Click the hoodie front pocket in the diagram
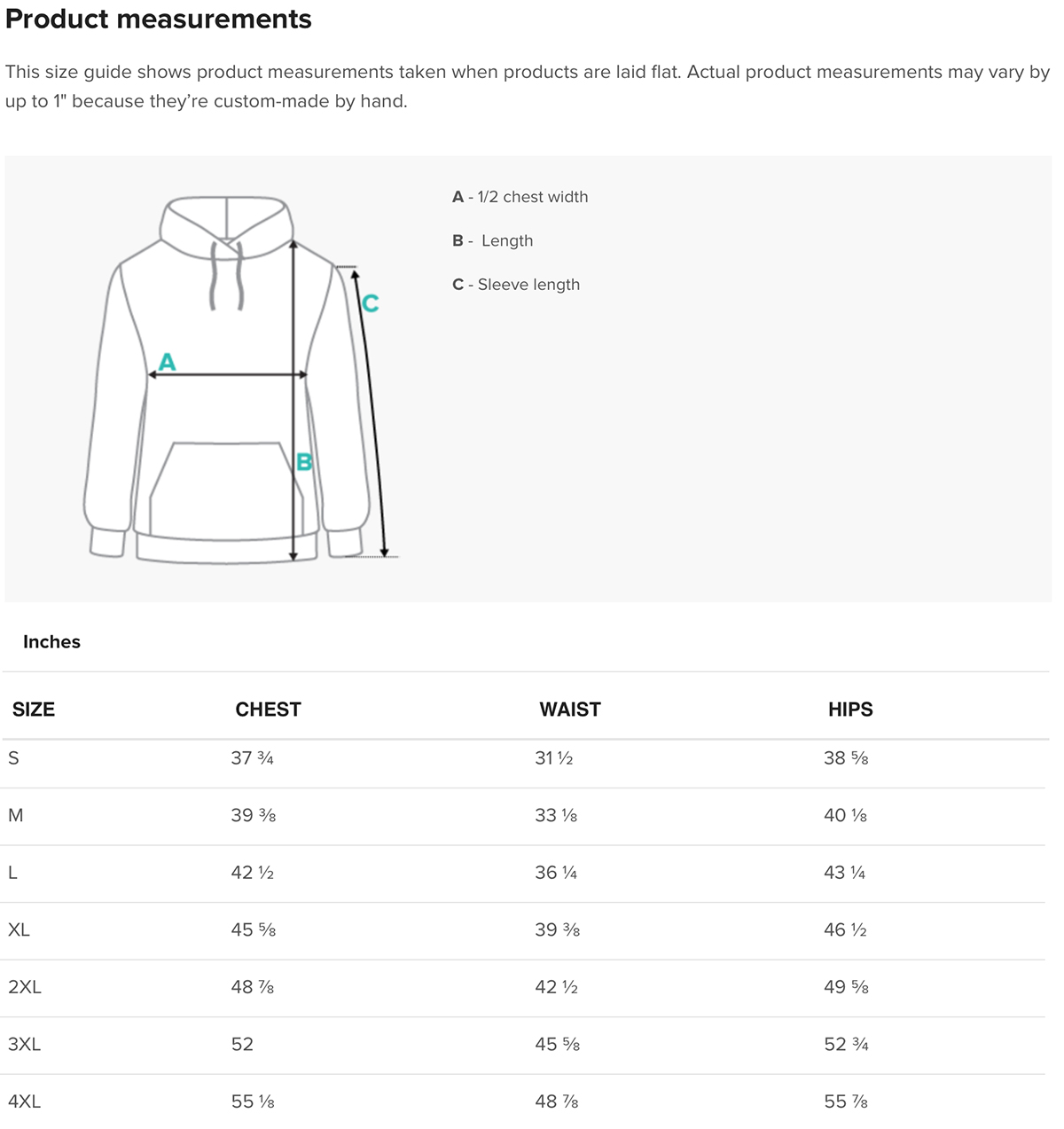Image resolution: width=1064 pixels, height=1129 pixels. coord(226,486)
